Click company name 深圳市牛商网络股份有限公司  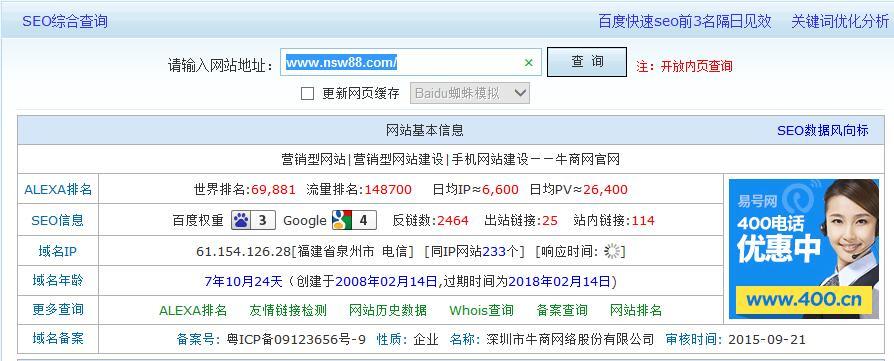pyautogui.click(x=570, y=340)
